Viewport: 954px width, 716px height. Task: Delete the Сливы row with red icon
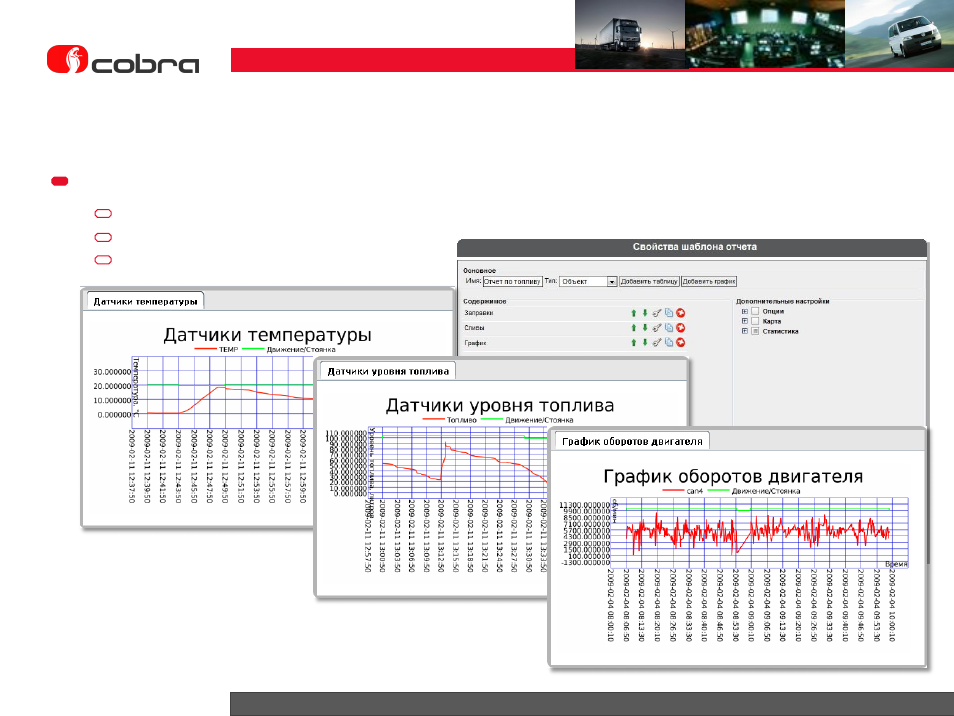681,328
